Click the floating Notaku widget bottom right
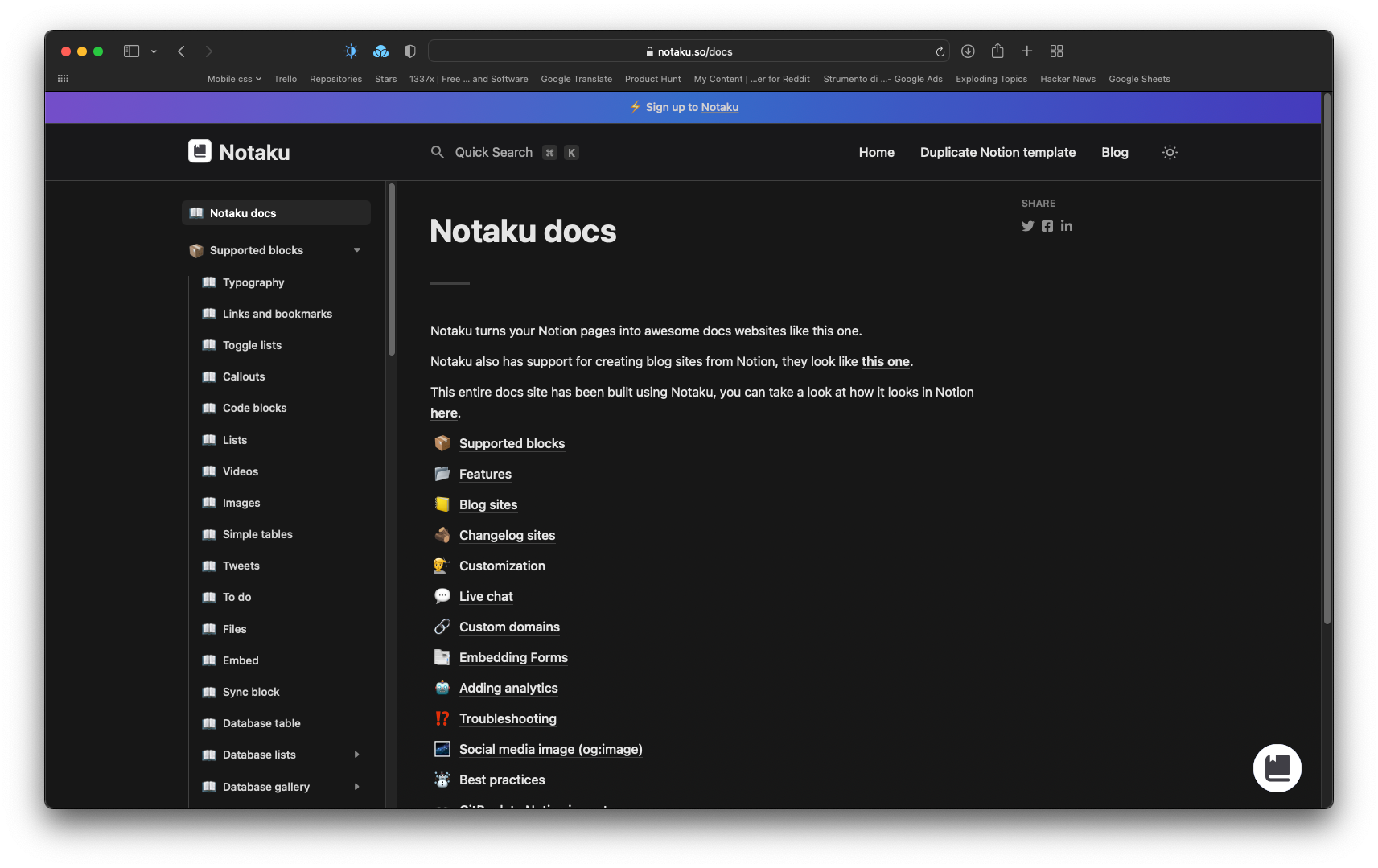Screen dimensions: 1378x868 [x=1277, y=767]
